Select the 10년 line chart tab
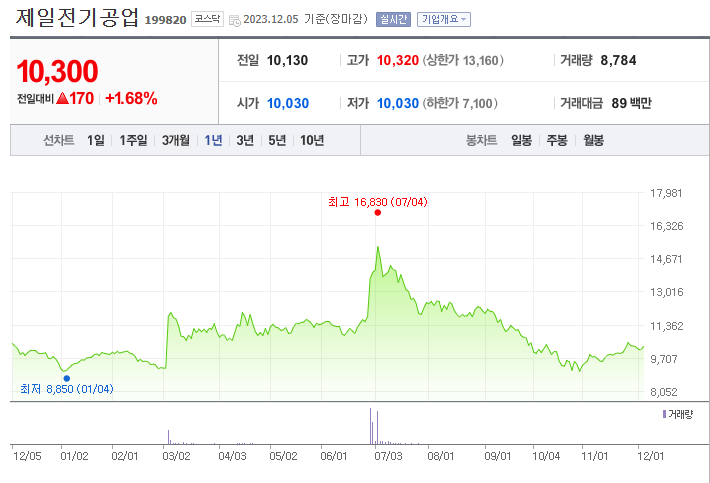 (x=312, y=140)
